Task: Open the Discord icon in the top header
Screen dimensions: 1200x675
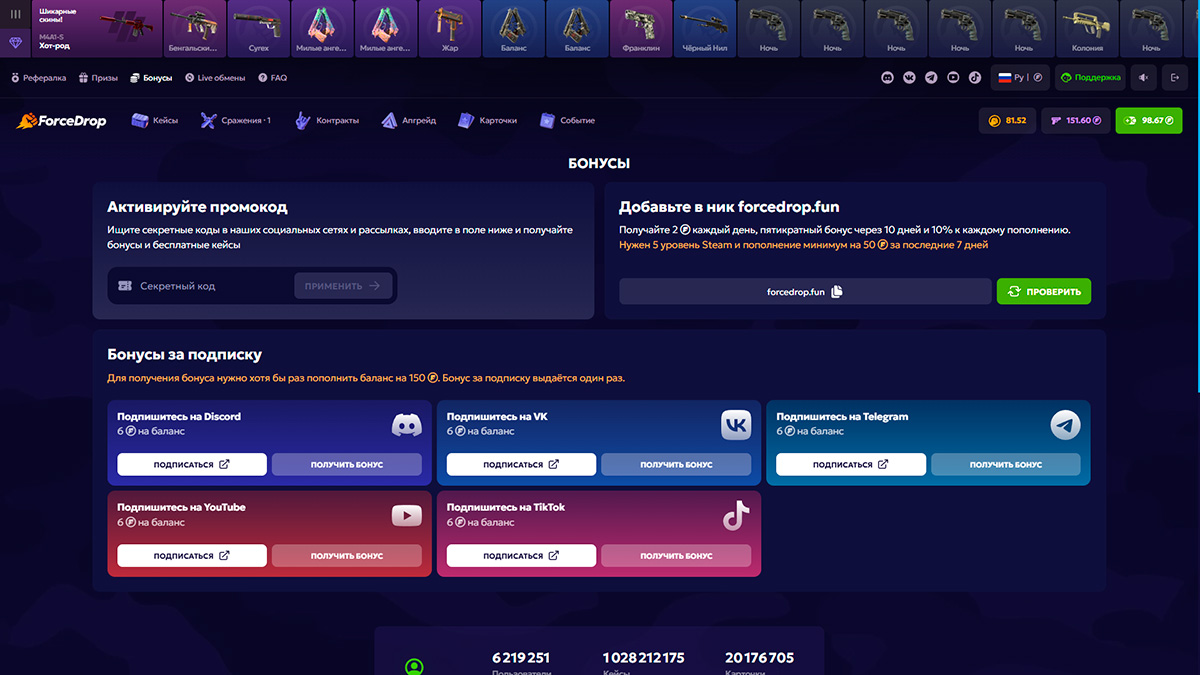Action: [x=888, y=77]
